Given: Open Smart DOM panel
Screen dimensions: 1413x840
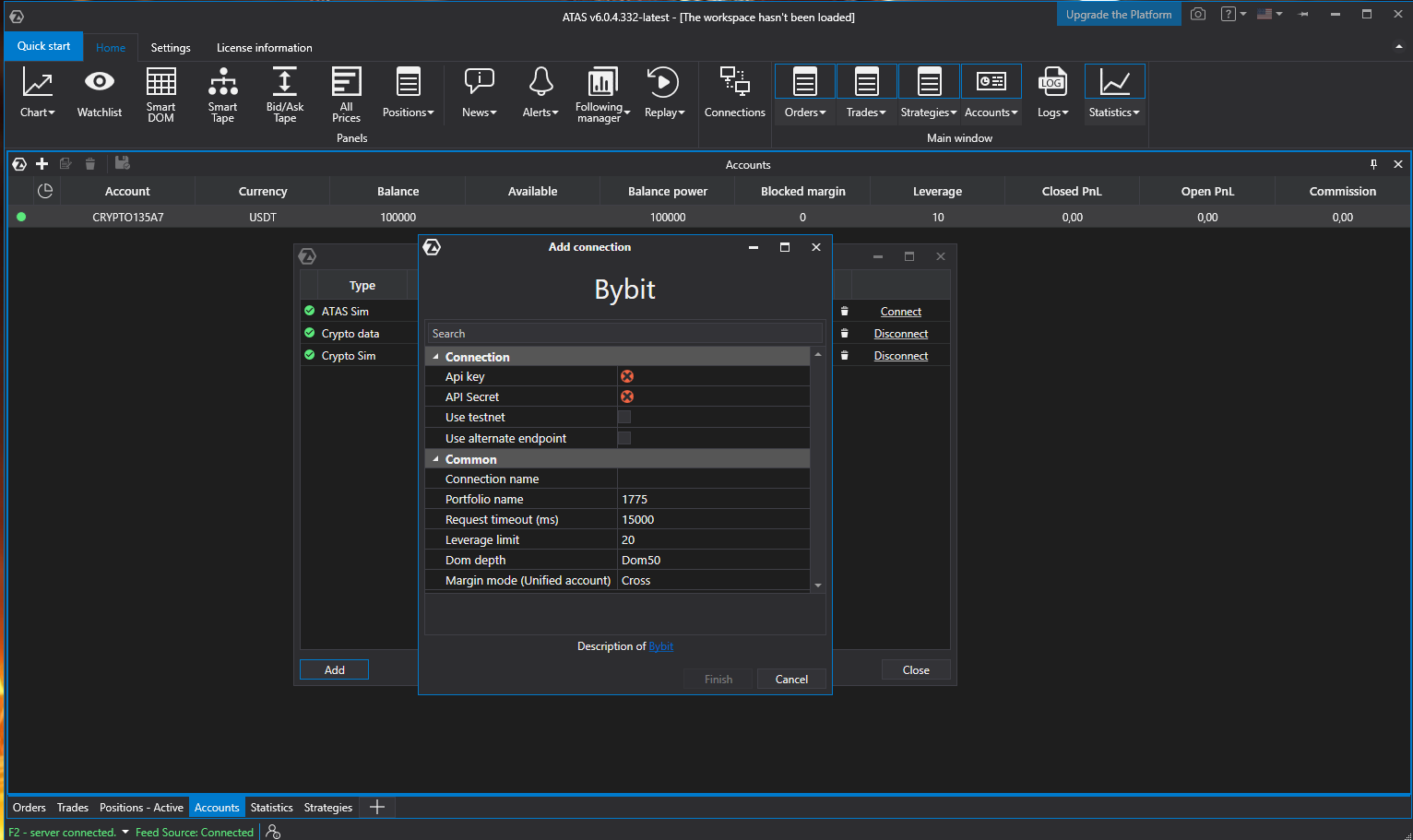Looking at the screenshot, I should point(160,93).
